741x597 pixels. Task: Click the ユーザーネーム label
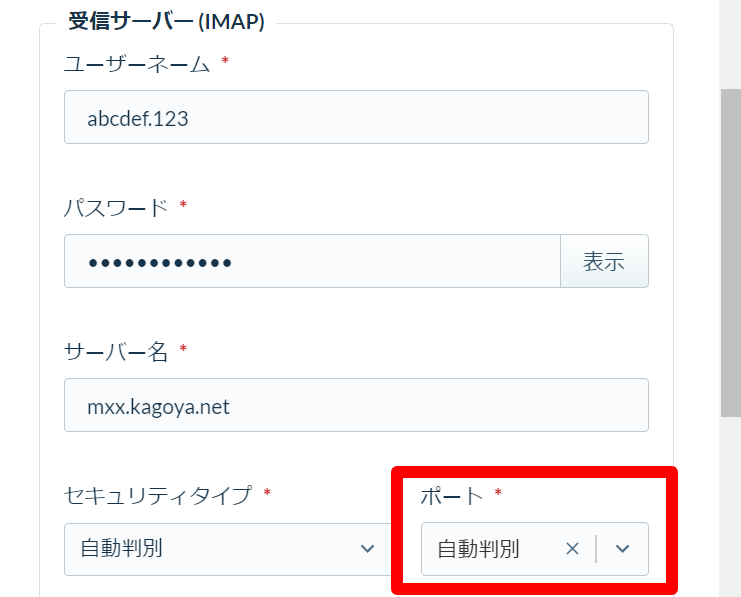[x=137, y=63]
